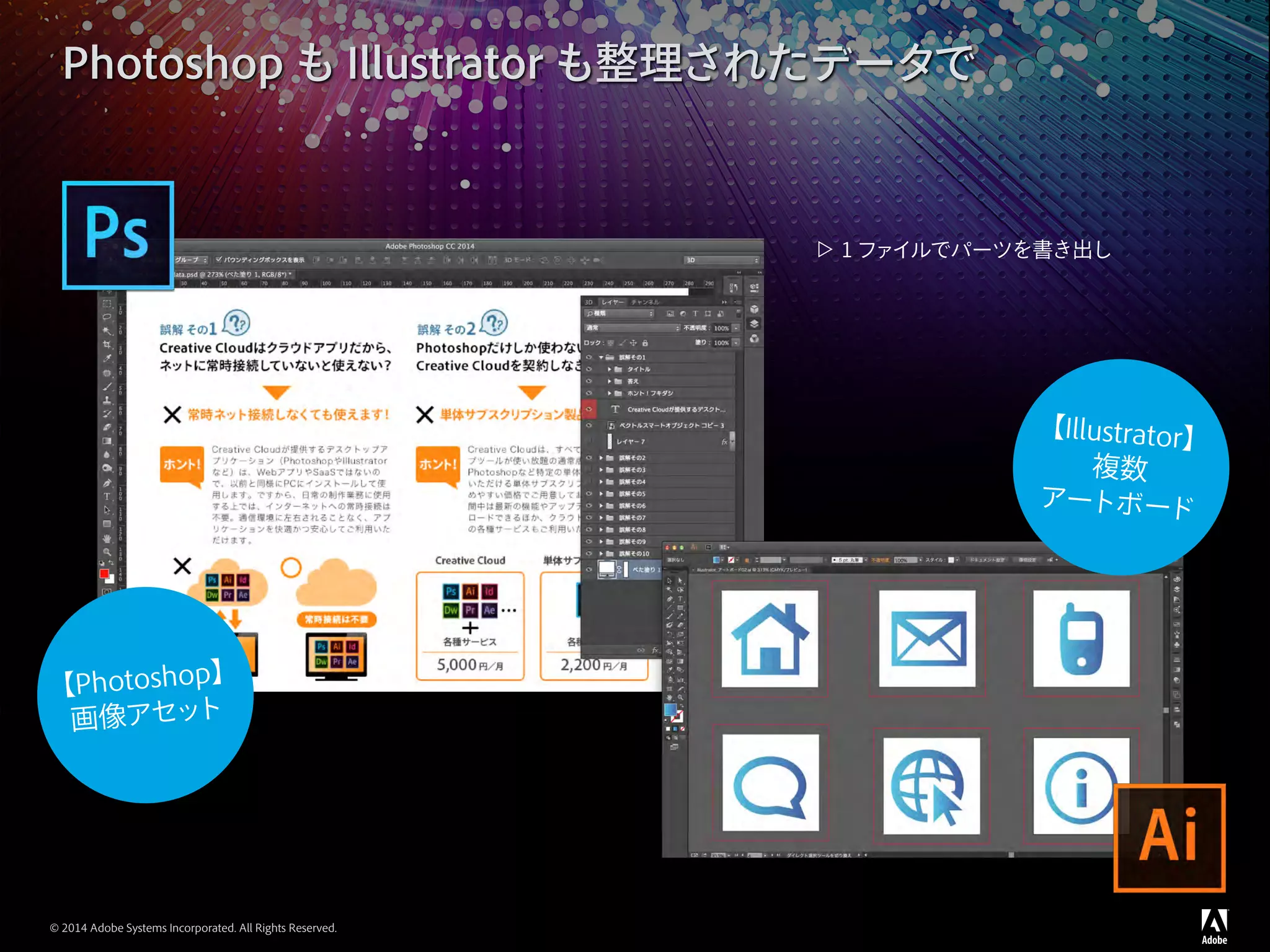Switch to the チャンネル tab
The width and height of the screenshot is (1270, 952).
(646, 302)
